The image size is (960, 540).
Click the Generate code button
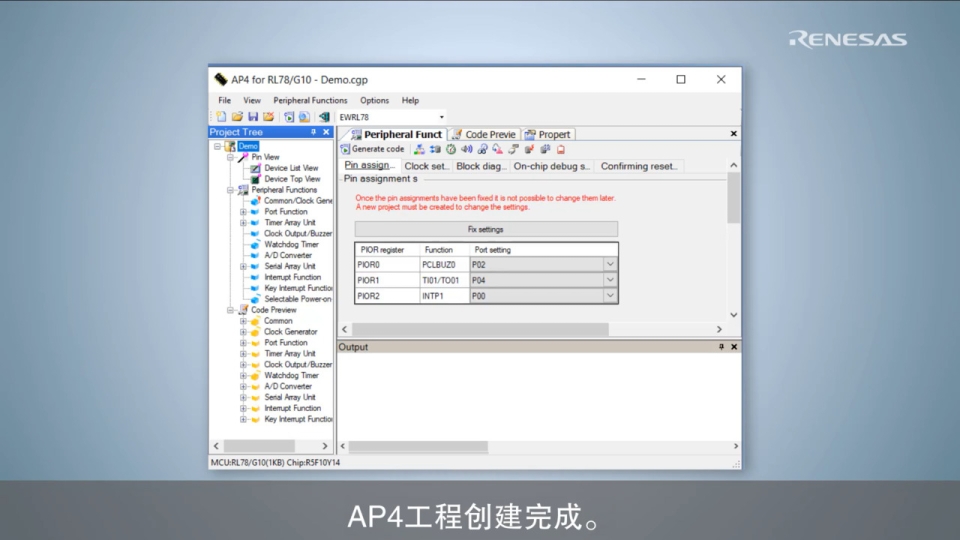tap(373, 149)
